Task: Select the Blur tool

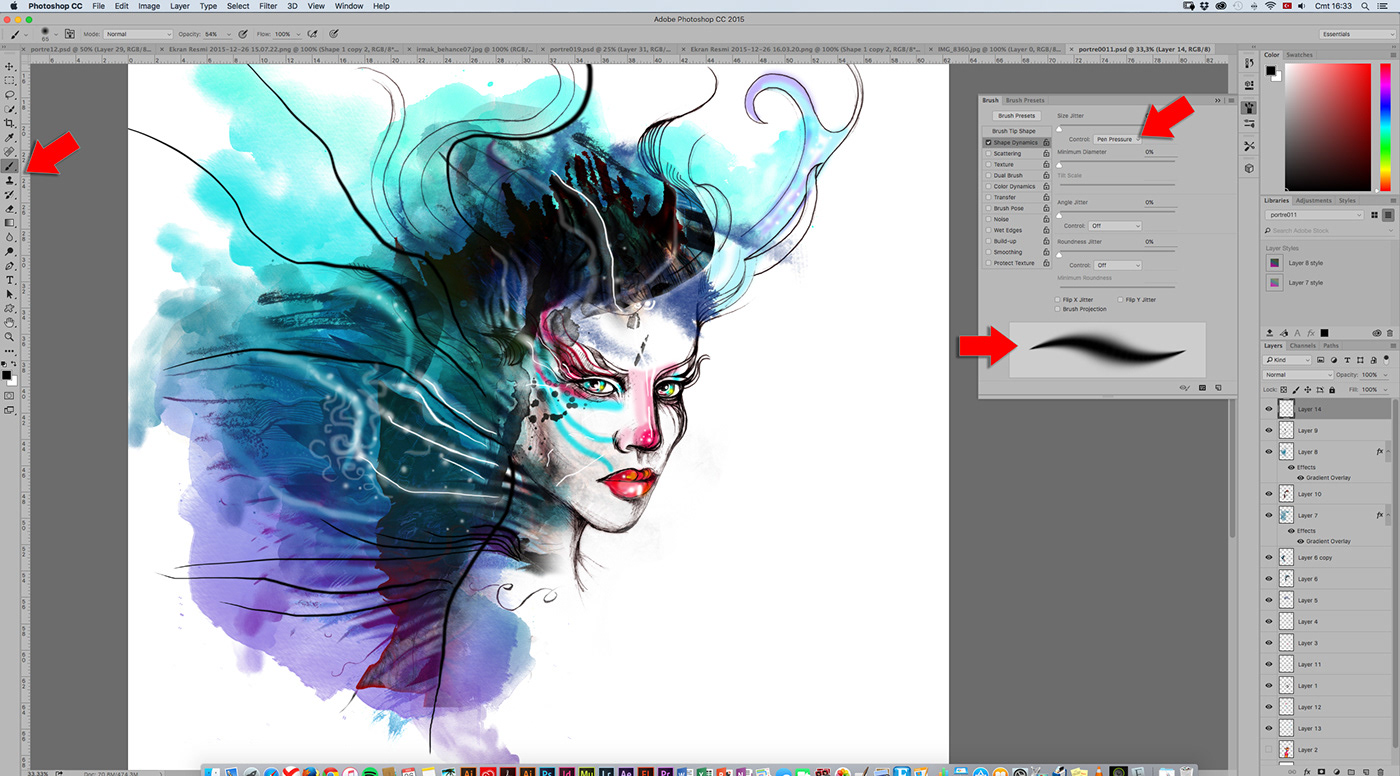Action: click(x=10, y=237)
